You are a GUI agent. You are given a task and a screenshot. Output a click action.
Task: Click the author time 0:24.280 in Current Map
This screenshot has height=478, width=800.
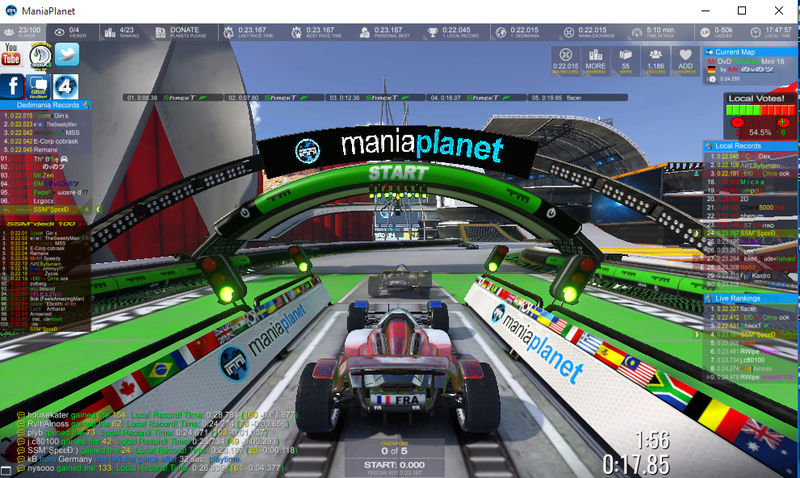click(730, 79)
